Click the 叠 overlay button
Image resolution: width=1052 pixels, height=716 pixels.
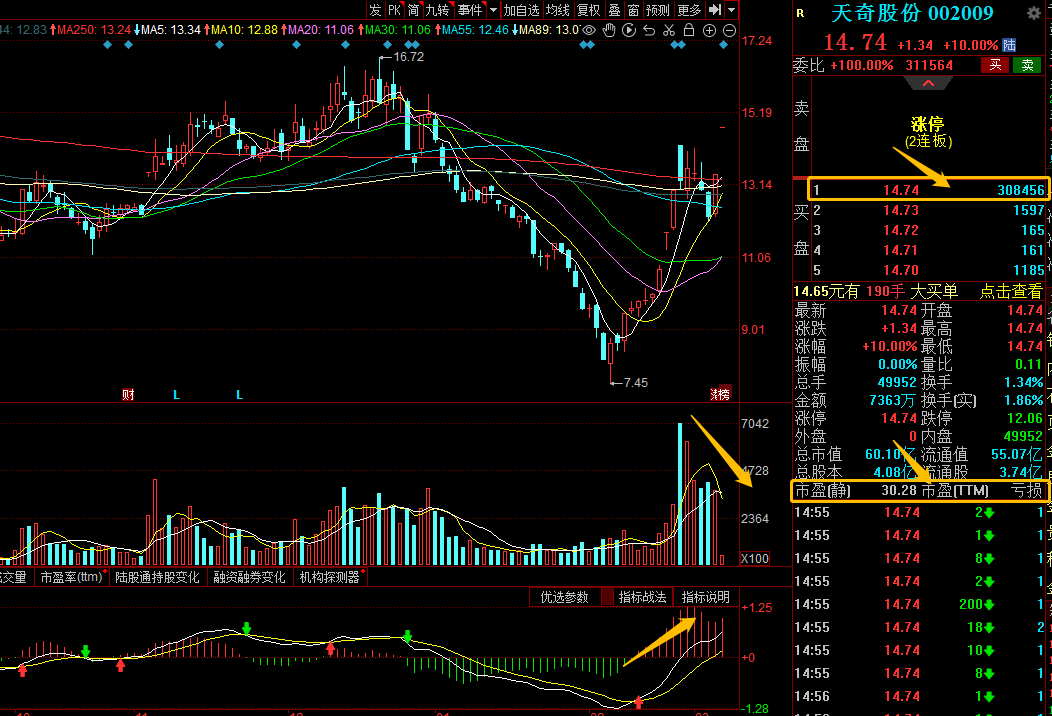coord(614,10)
